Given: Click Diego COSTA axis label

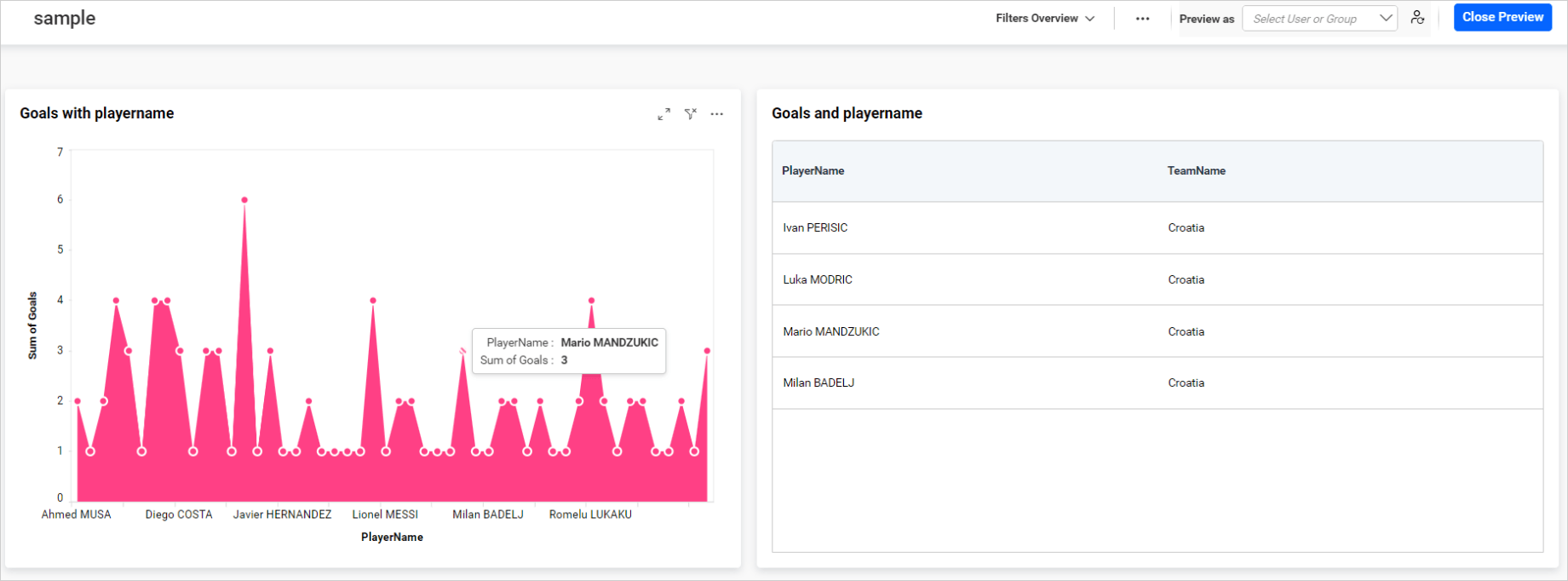Looking at the screenshot, I should pos(179,515).
